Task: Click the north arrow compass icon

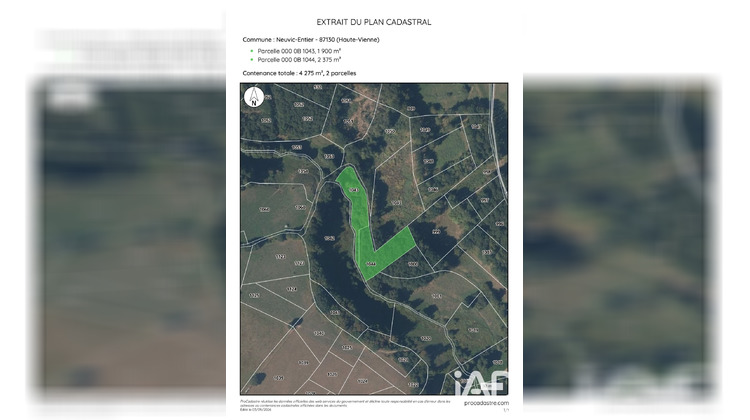Action: click(x=254, y=97)
